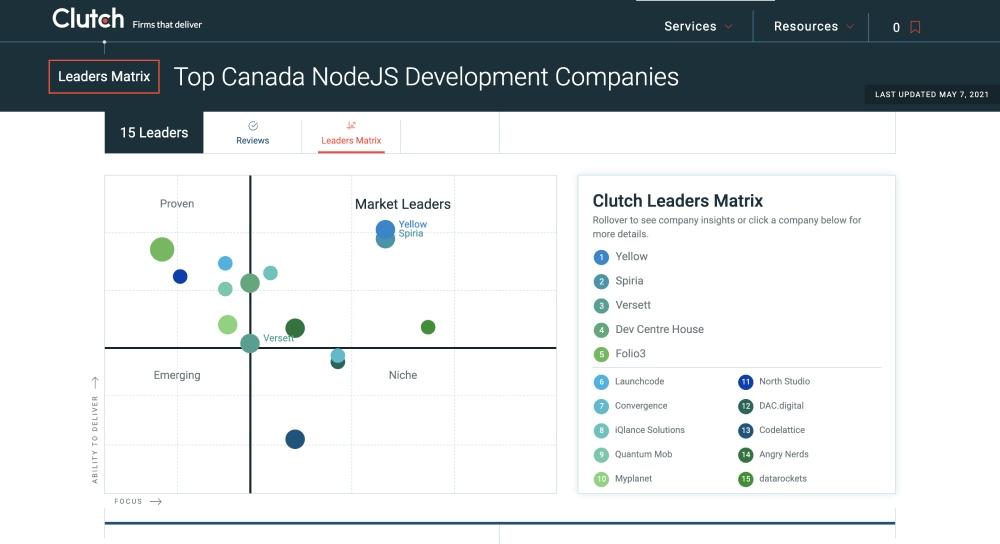
Task: Click number 9 badge beside Quantum Mob
Action: click(x=601, y=455)
